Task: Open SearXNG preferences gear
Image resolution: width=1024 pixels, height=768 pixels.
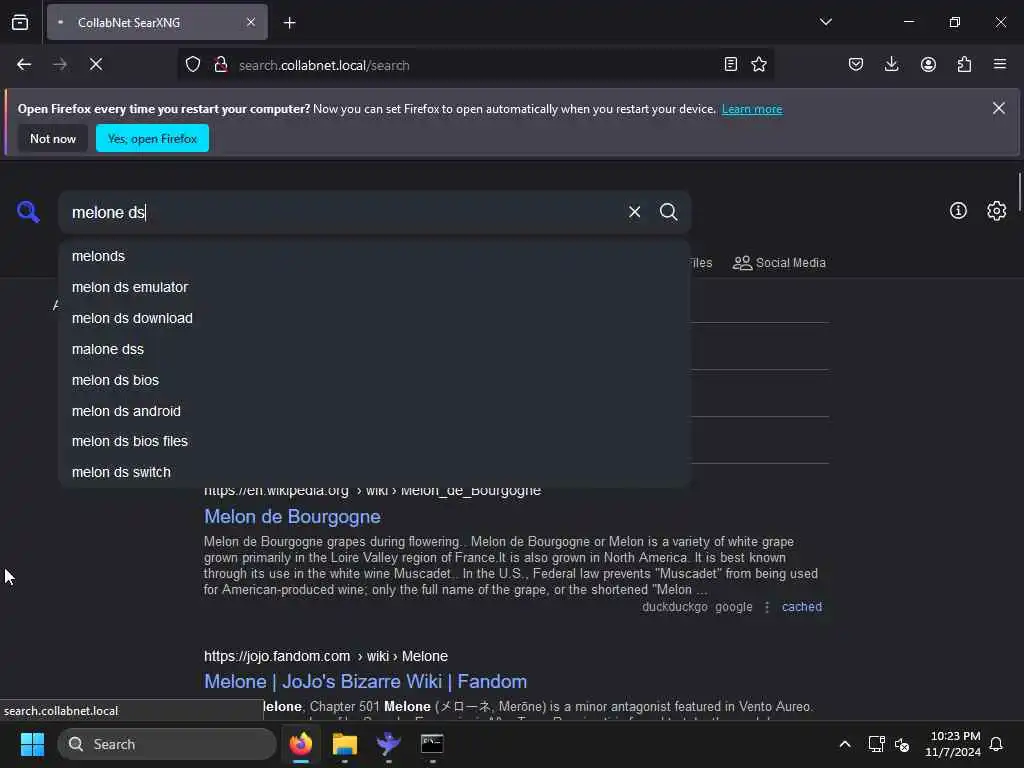Action: (x=997, y=210)
